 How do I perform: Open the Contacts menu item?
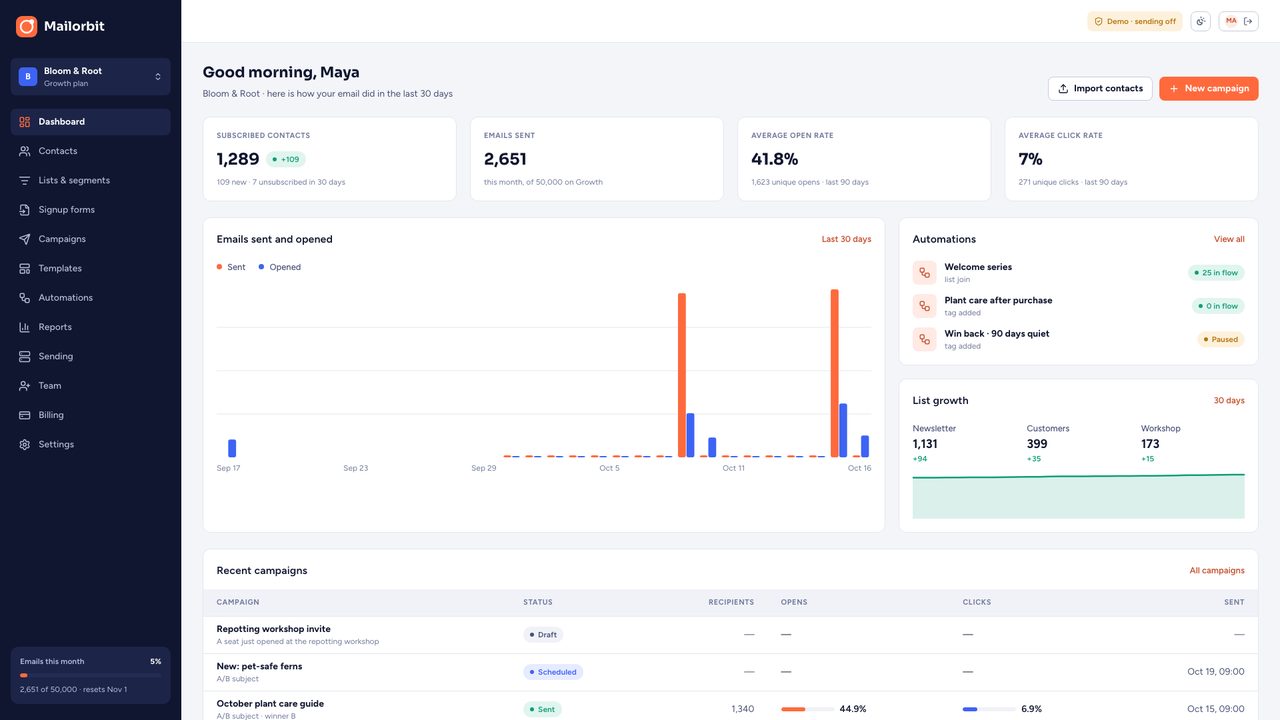90,151
